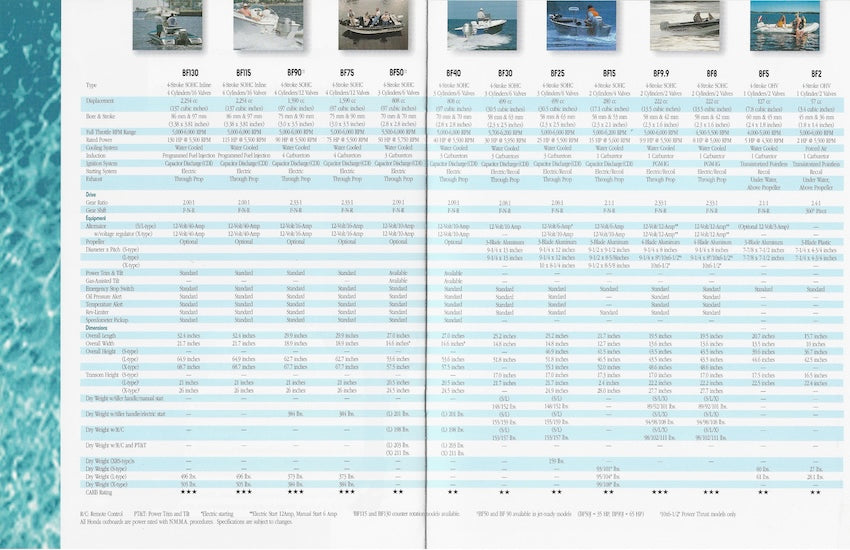The height and width of the screenshot is (550, 850).
Task: Select the BF2 column heading
Action: pos(816,73)
